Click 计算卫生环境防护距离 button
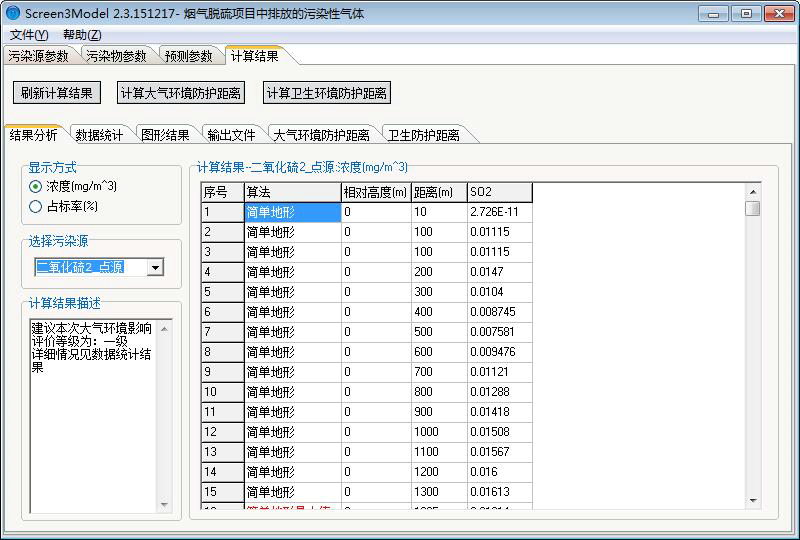 click(x=327, y=93)
